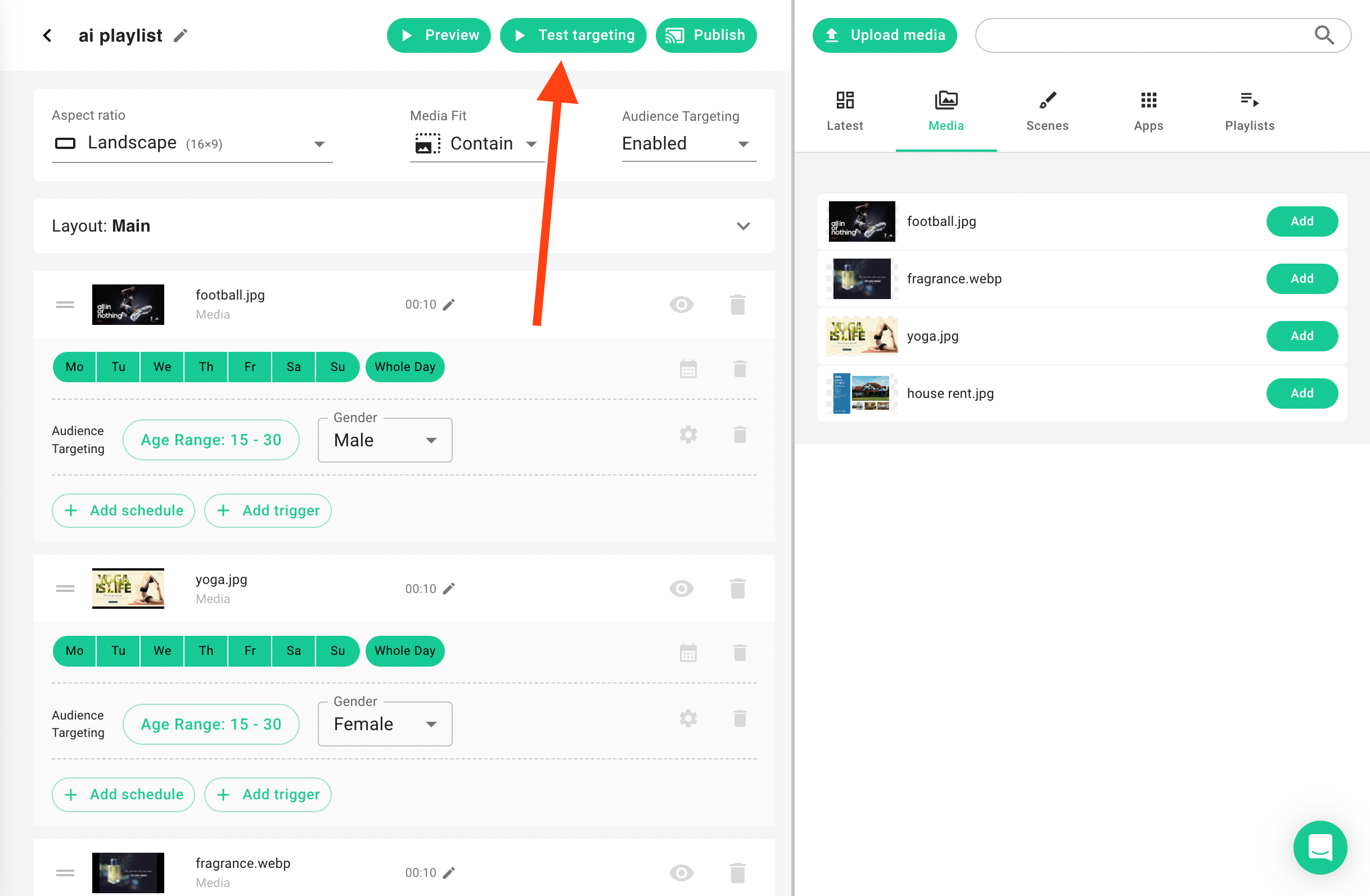The height and width of the screenshot is (896, 1370).
Task: Click the Test targeting button
Action: pyautogui.click(x=573, y=35)
